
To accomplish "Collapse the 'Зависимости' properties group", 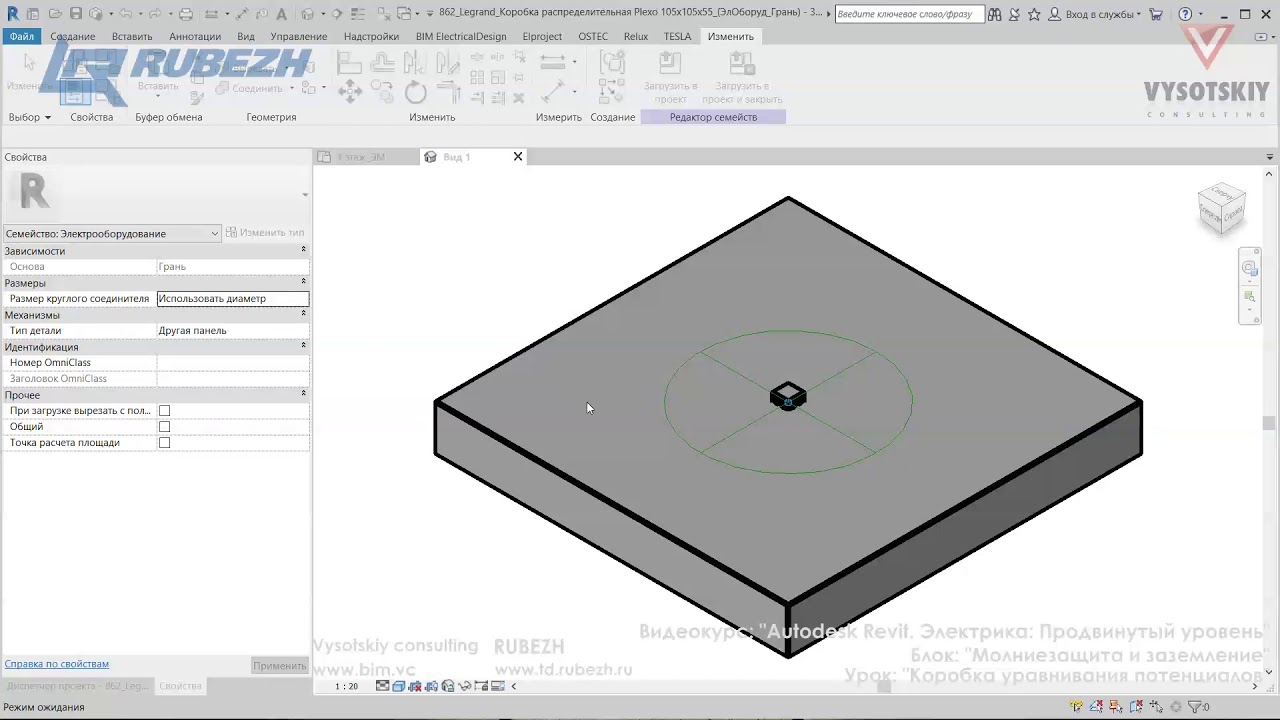I will pos(304,250).
